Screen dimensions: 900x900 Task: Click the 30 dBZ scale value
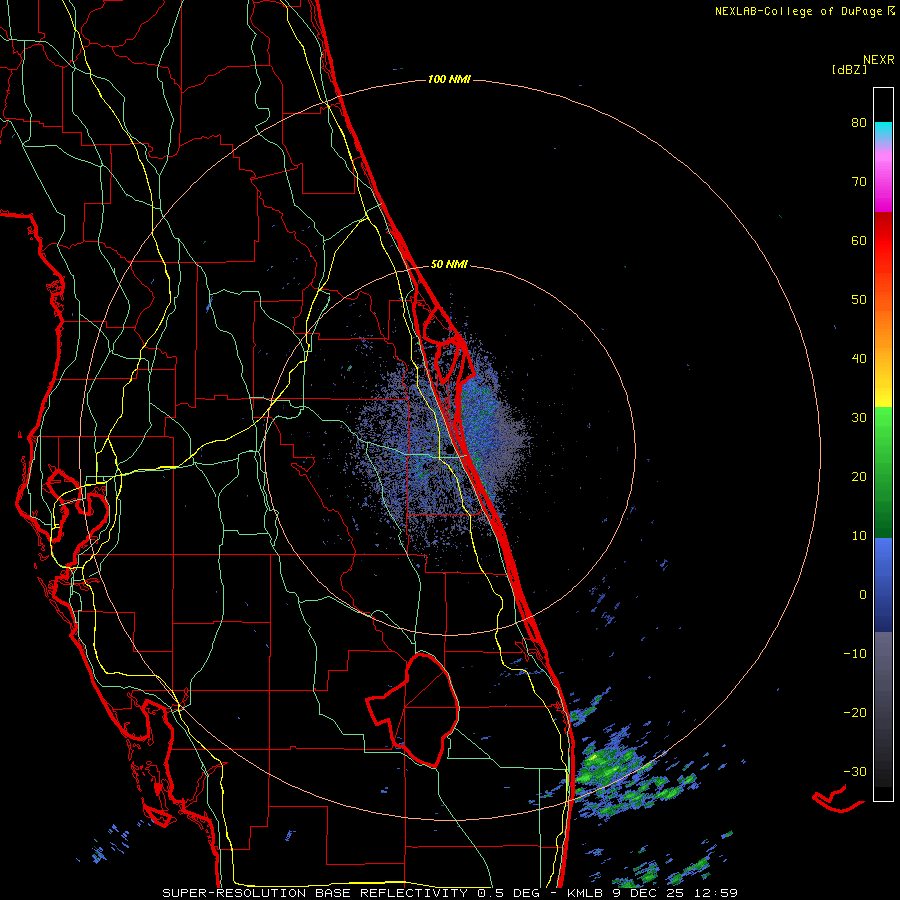coord(859,418)
